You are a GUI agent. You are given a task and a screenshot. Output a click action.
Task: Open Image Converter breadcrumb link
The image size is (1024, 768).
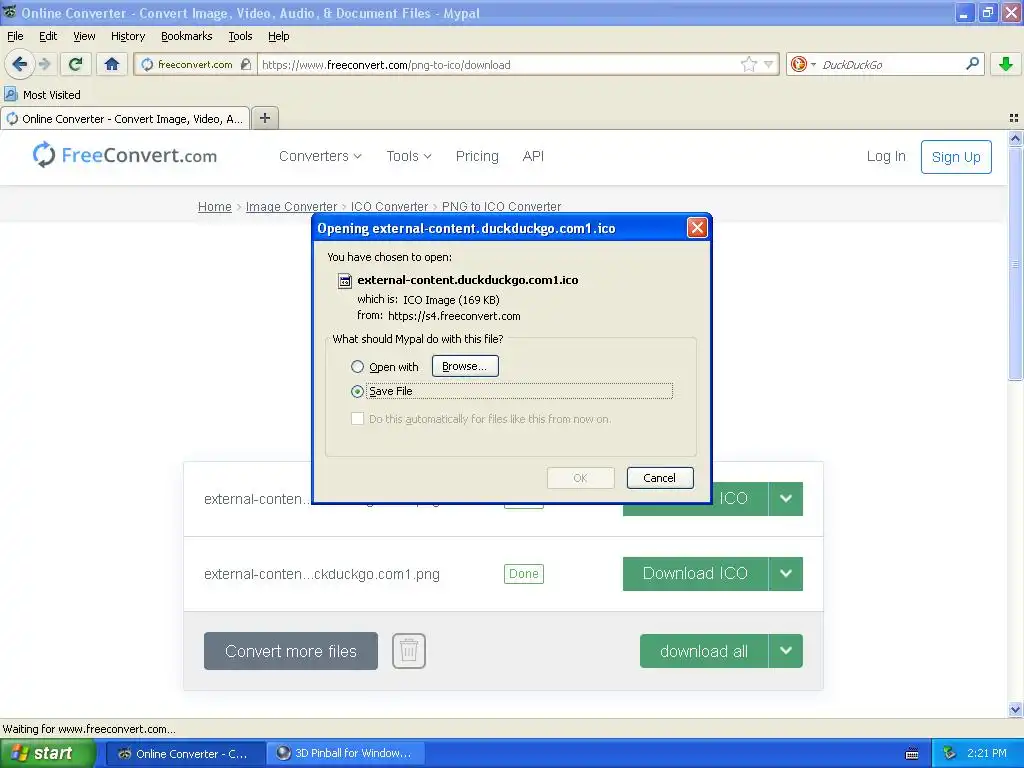point(291,206)
